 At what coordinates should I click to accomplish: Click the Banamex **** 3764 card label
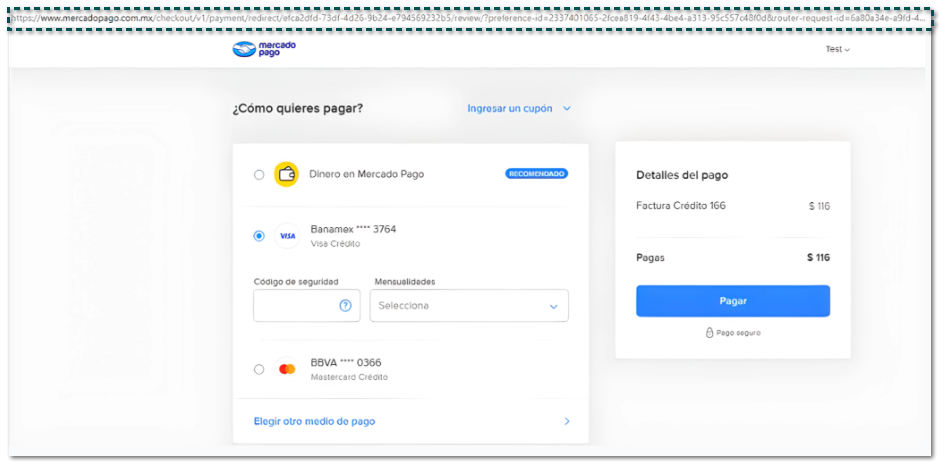pos(353,229)
